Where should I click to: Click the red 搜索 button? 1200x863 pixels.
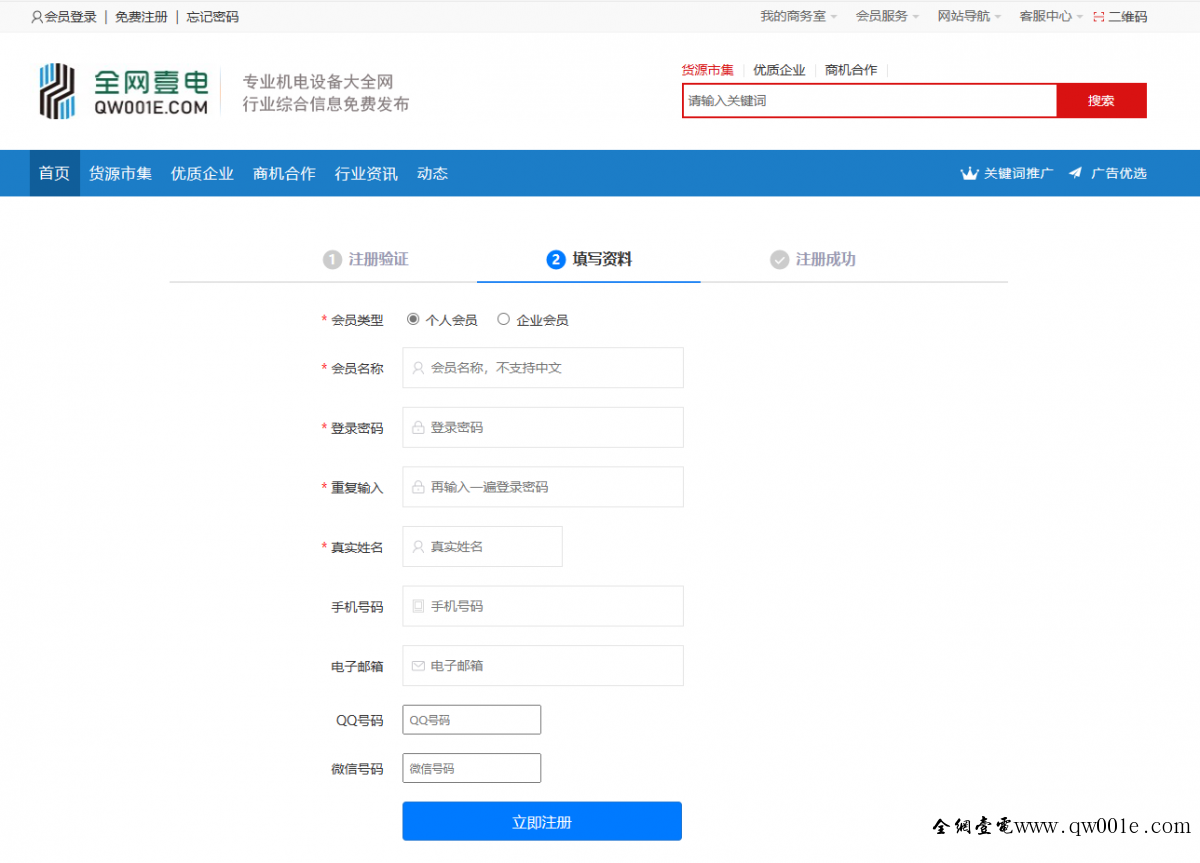(1101, 101)
